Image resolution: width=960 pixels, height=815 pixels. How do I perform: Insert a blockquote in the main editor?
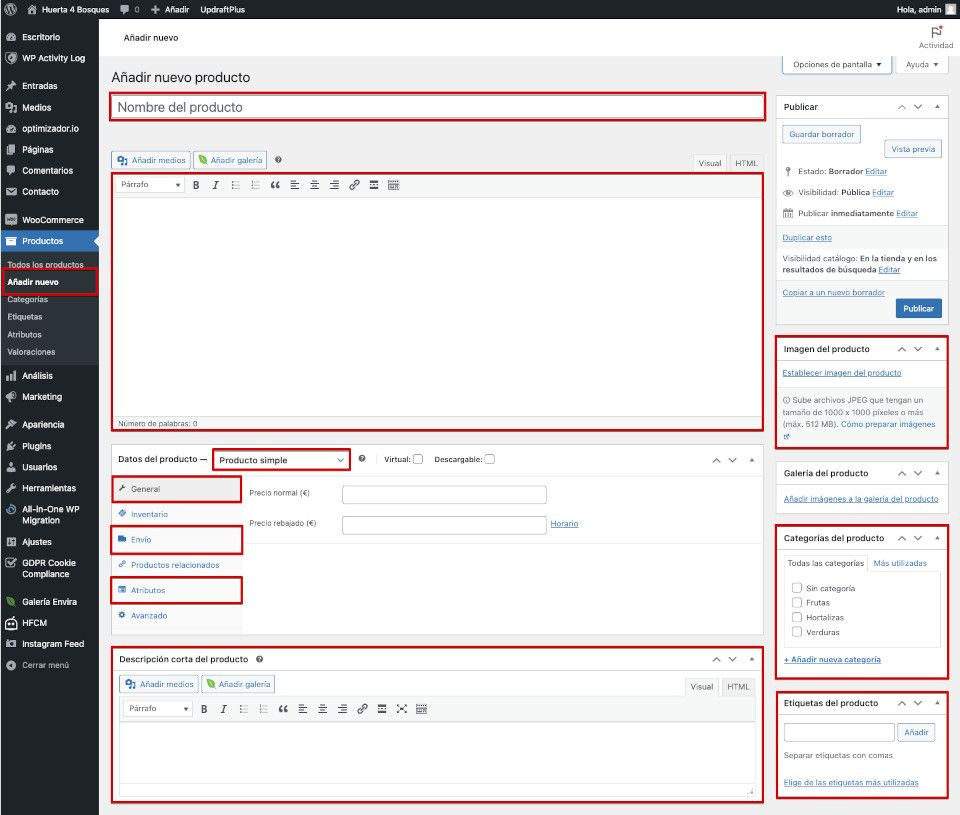point(275,185)
